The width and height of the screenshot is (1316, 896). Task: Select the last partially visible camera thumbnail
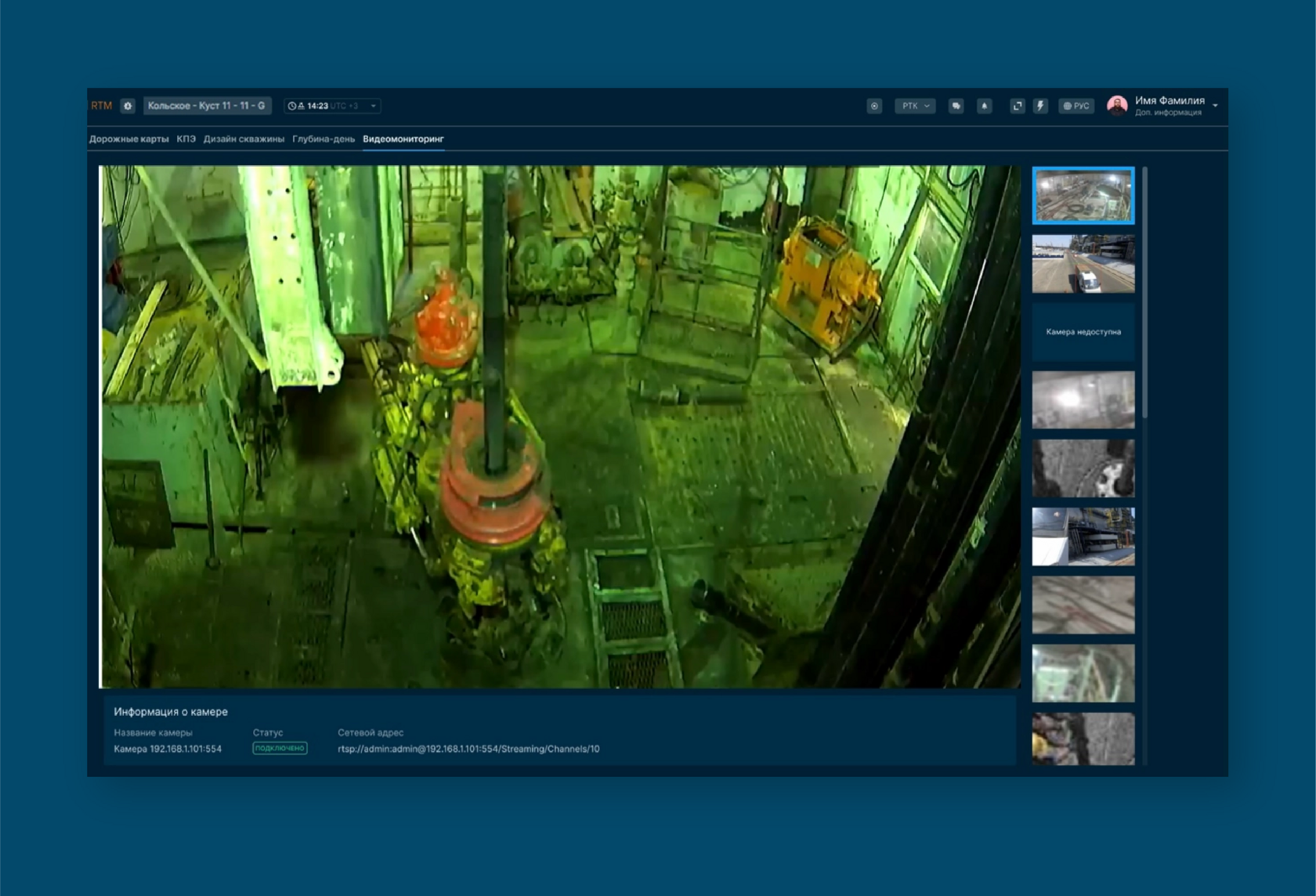pyautogui.click(x=1083, y=739)
